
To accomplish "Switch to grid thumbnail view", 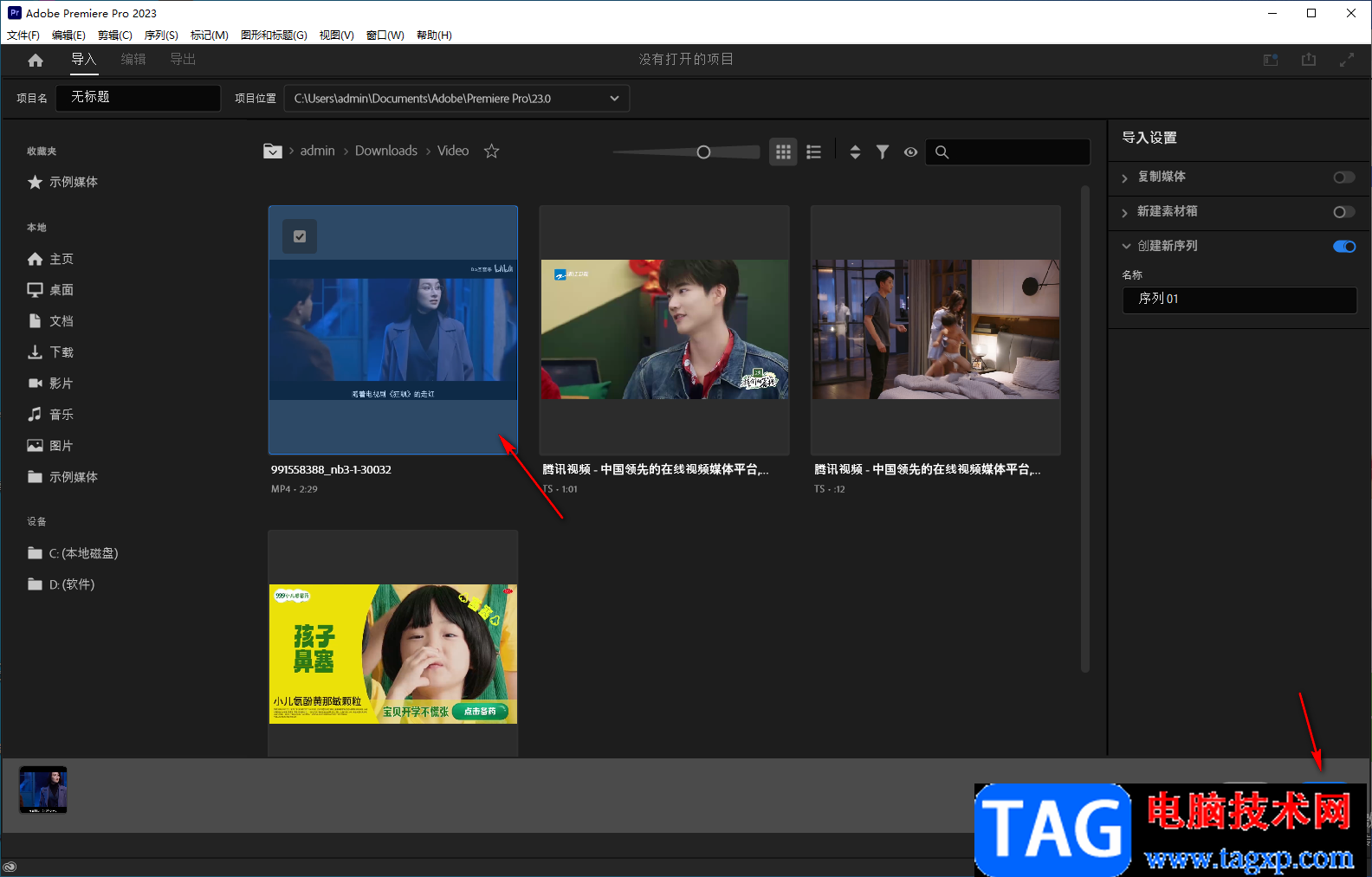I will click(x=783, y=152).
